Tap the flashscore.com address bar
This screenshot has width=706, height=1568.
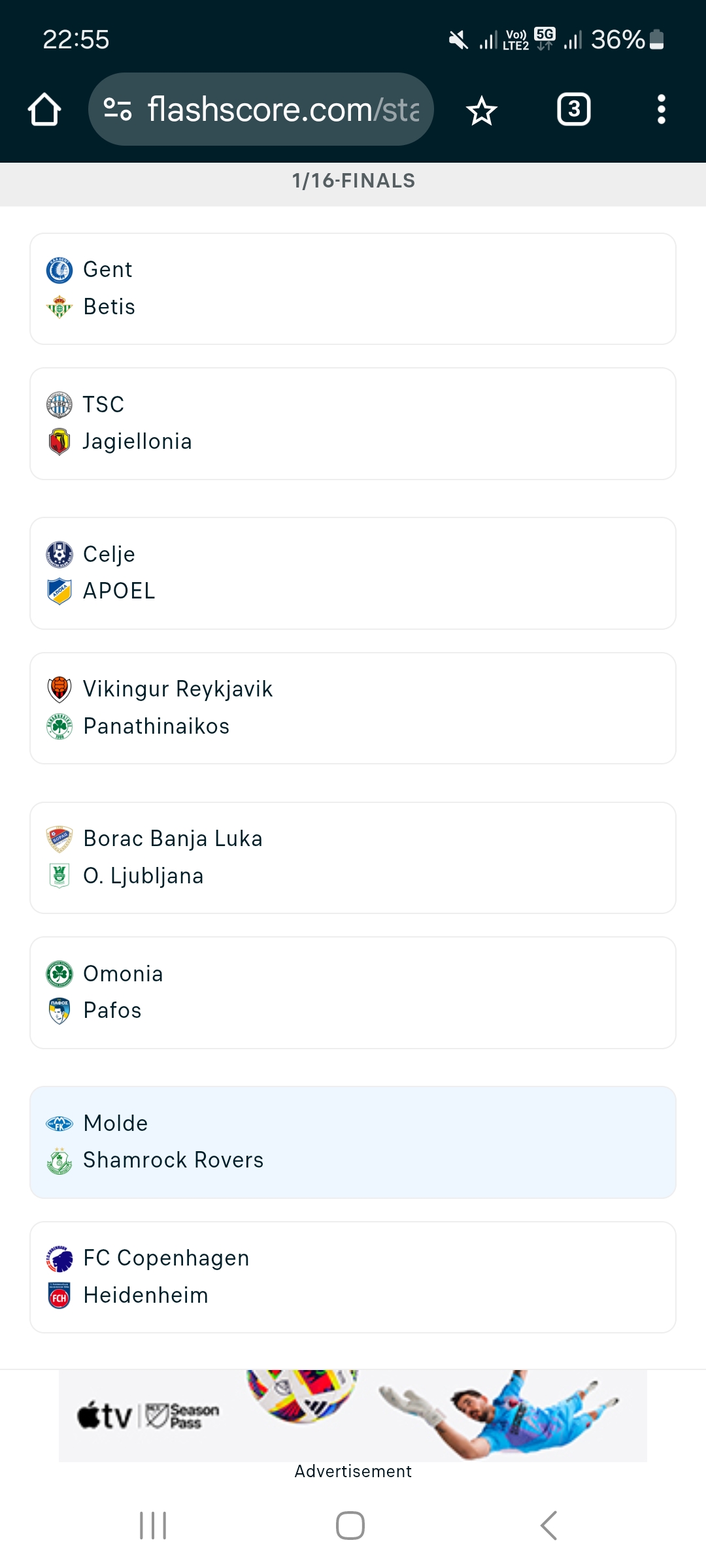click(261, 108)
